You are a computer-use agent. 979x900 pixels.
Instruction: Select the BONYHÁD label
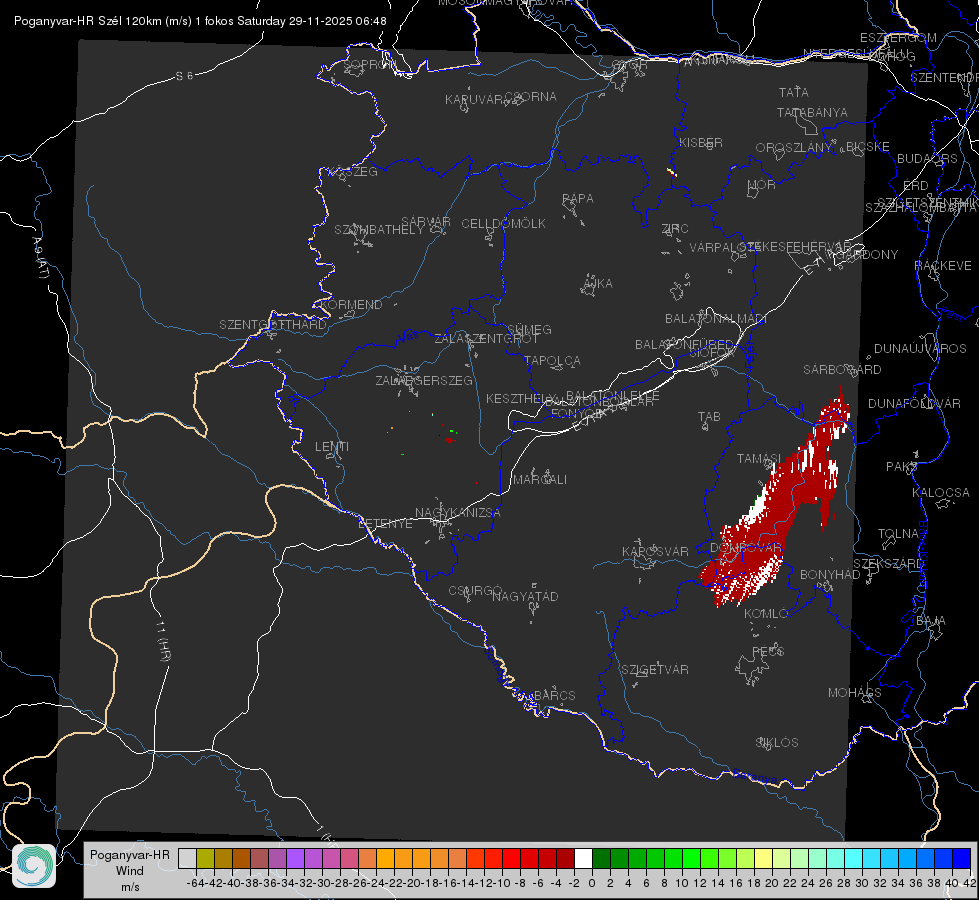[x=830, y=575]
